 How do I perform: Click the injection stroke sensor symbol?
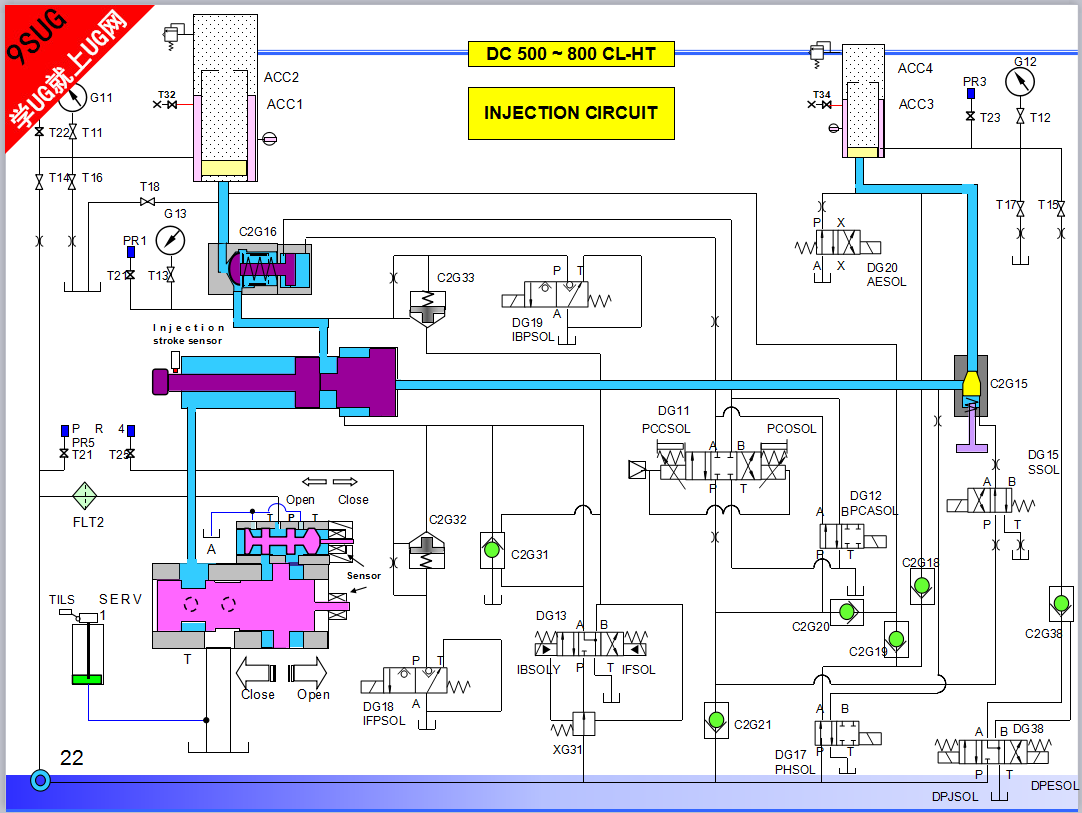[175, 362]
